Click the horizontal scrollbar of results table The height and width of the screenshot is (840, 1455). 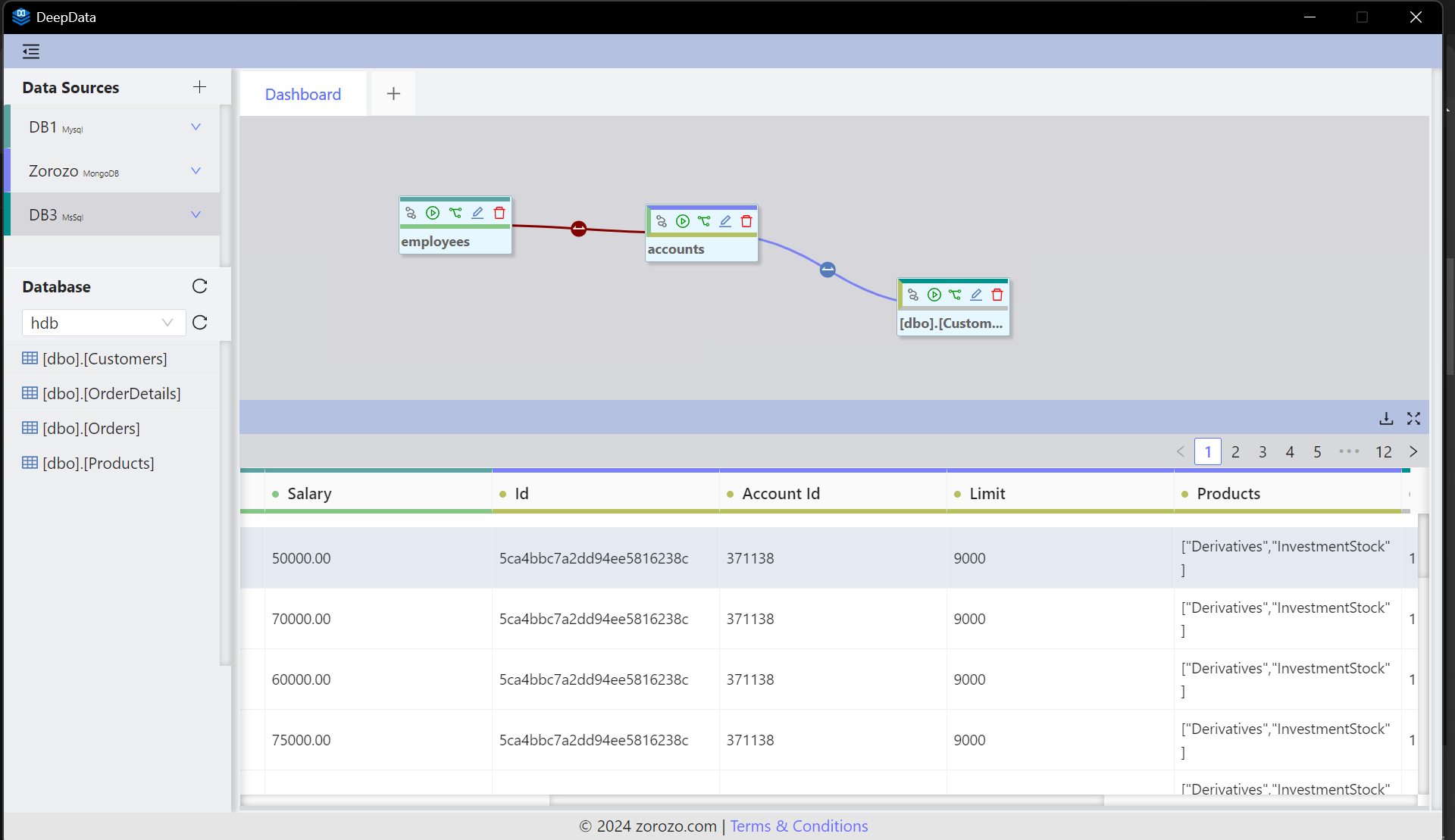tap(826, 800)
